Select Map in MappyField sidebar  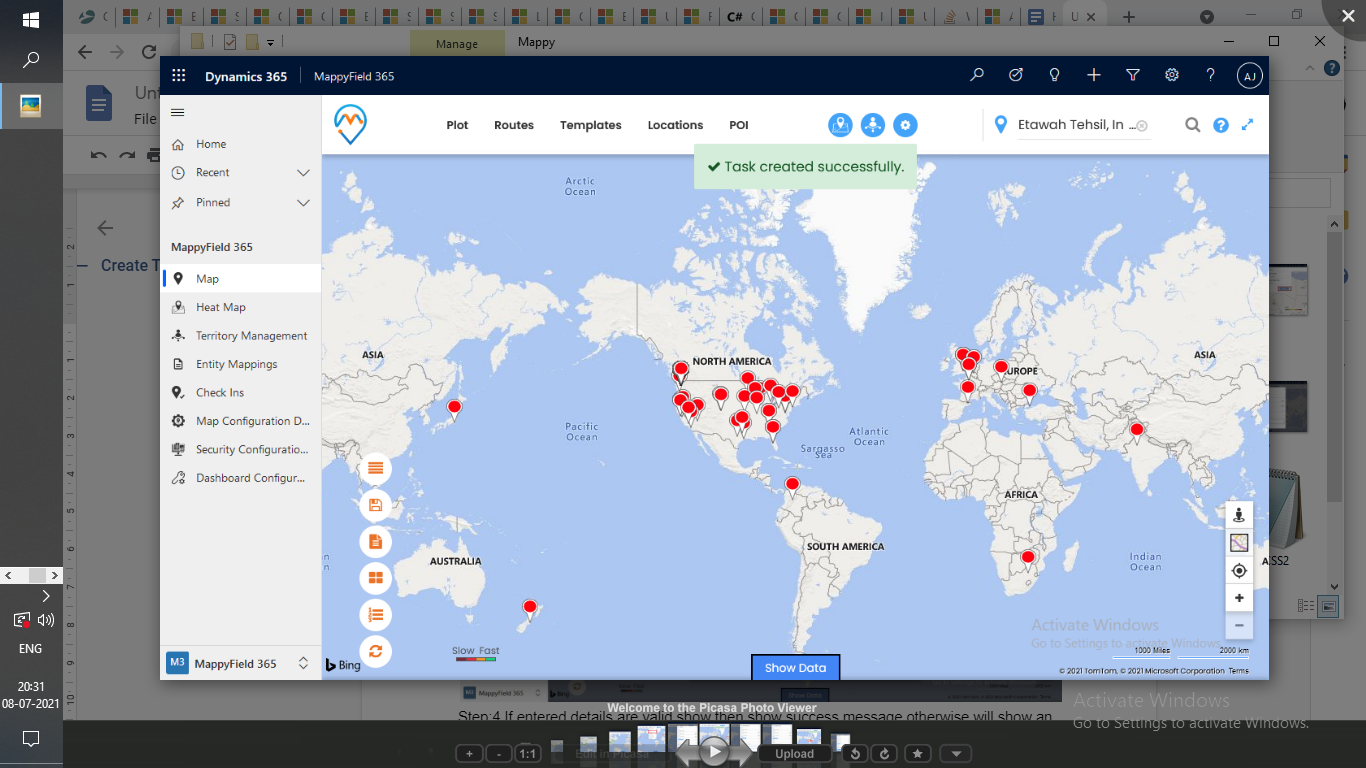click(x=240, y=279)
